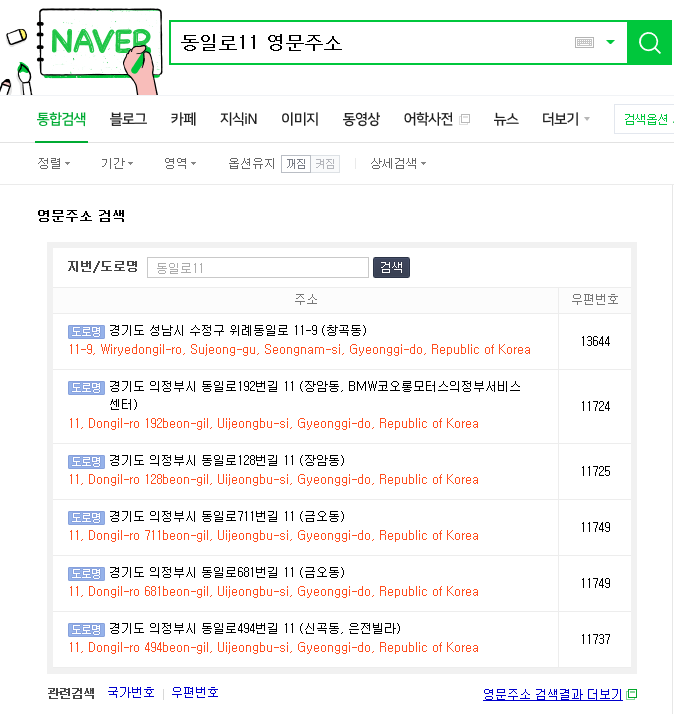Click the English address Dongil-ro 681beon-gil
This screenshot has width=674, height=714.
click(274, 592)
